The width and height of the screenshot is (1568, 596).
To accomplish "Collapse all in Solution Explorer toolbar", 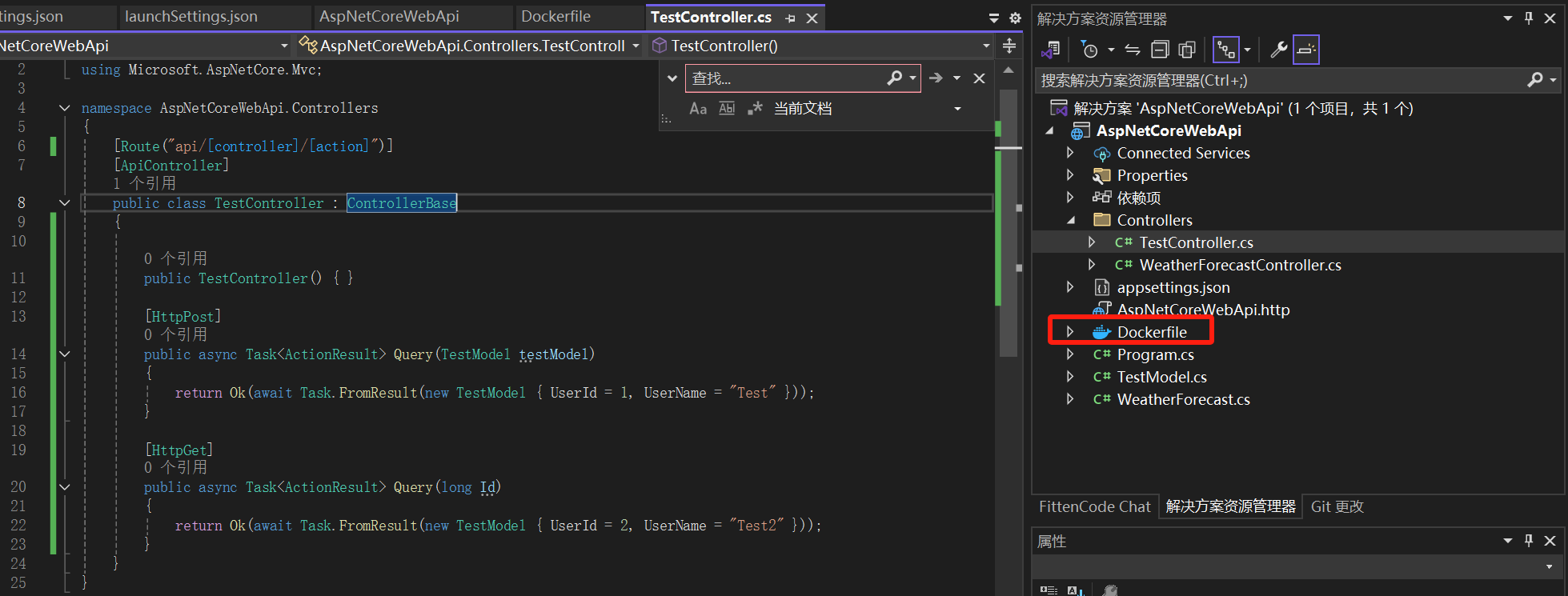I will 1160,50.
